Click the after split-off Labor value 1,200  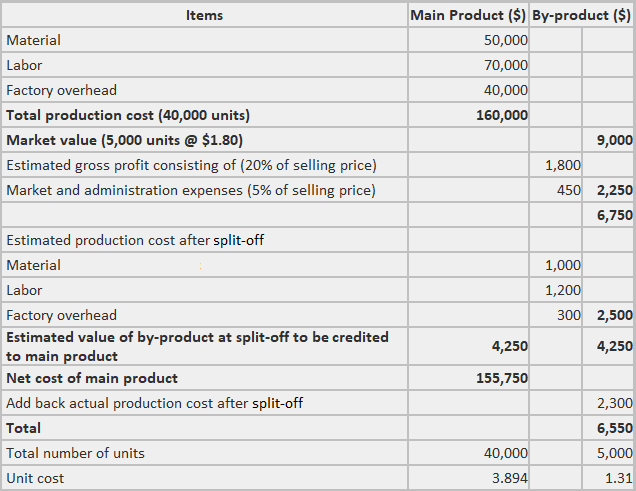563,290
